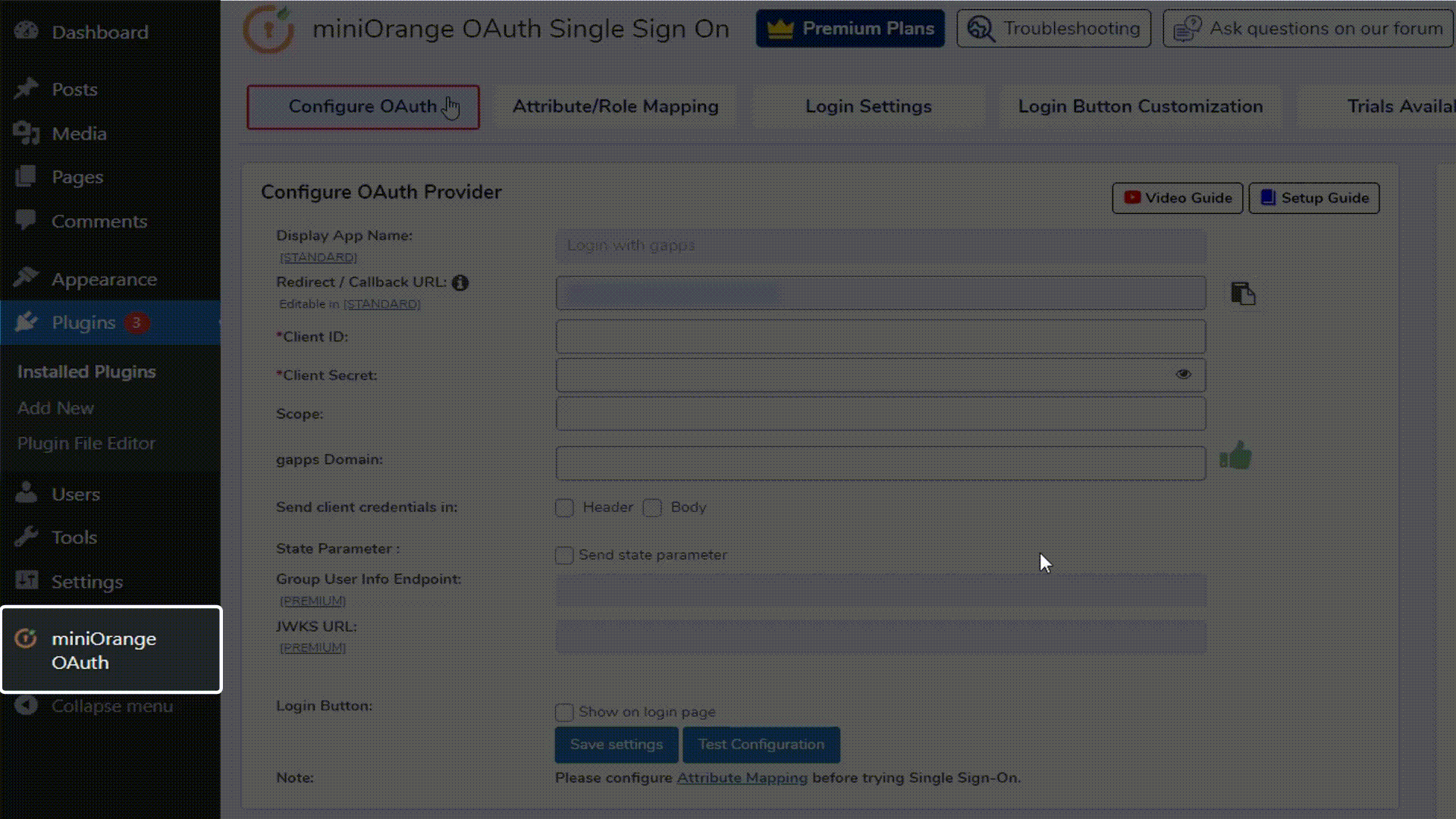Reveal the Client Secret with the eye icon
Viewport: 1456px width, 819px height.
coord(1183,375)
